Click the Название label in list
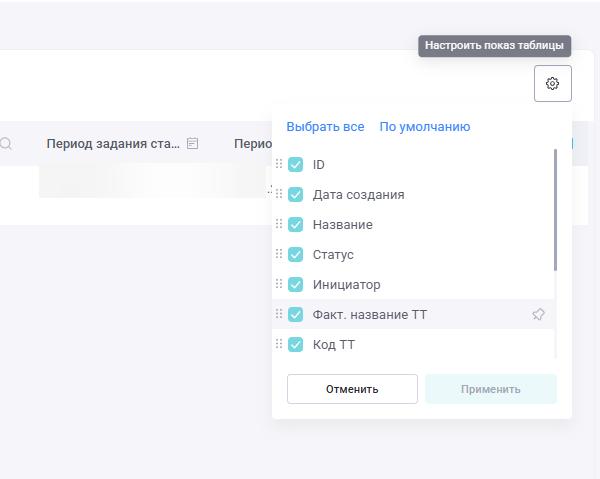 [342, 225]
